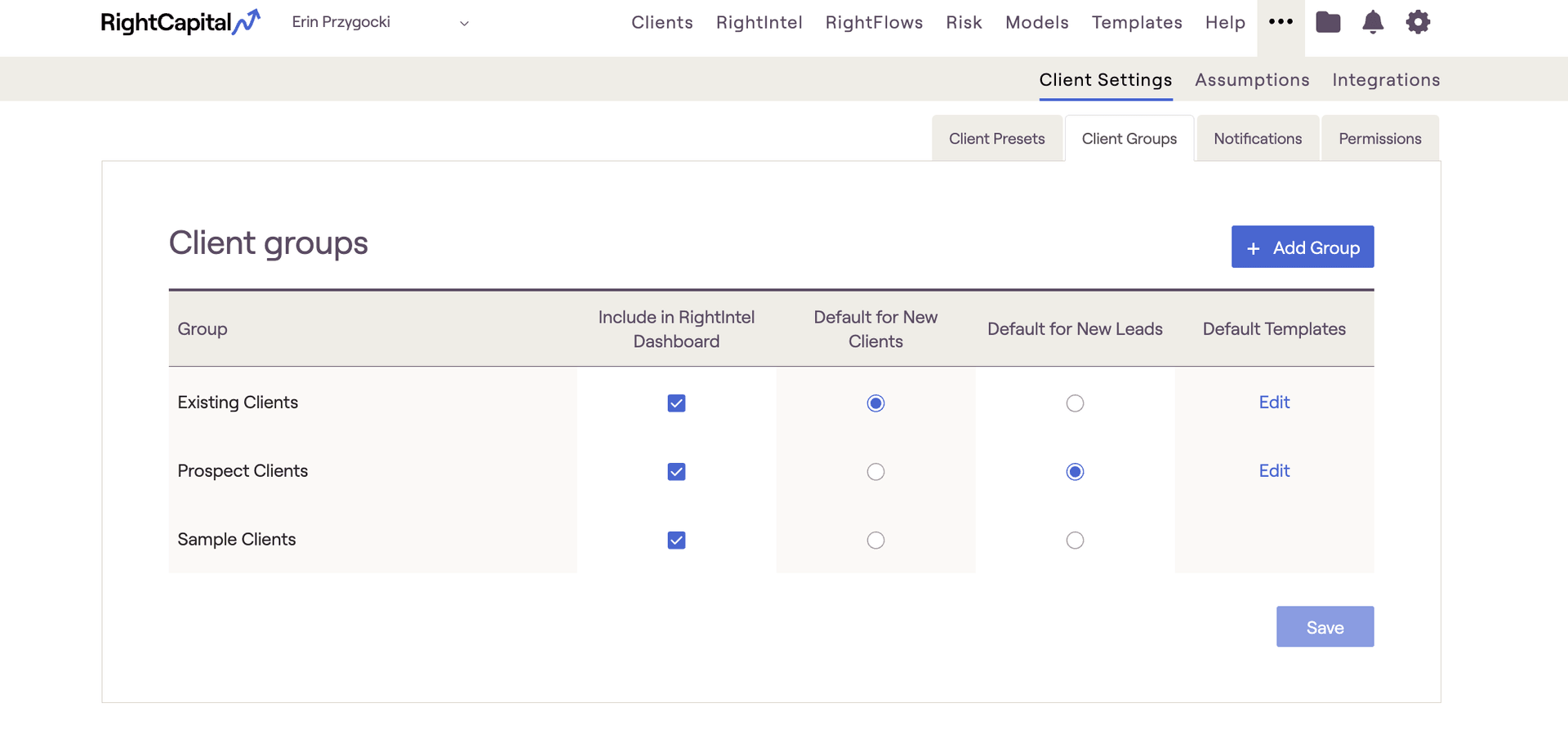This screenshot has height=739, width=1568.
Task: Open the RightIntel menu
Action: (x=759, y=22)
